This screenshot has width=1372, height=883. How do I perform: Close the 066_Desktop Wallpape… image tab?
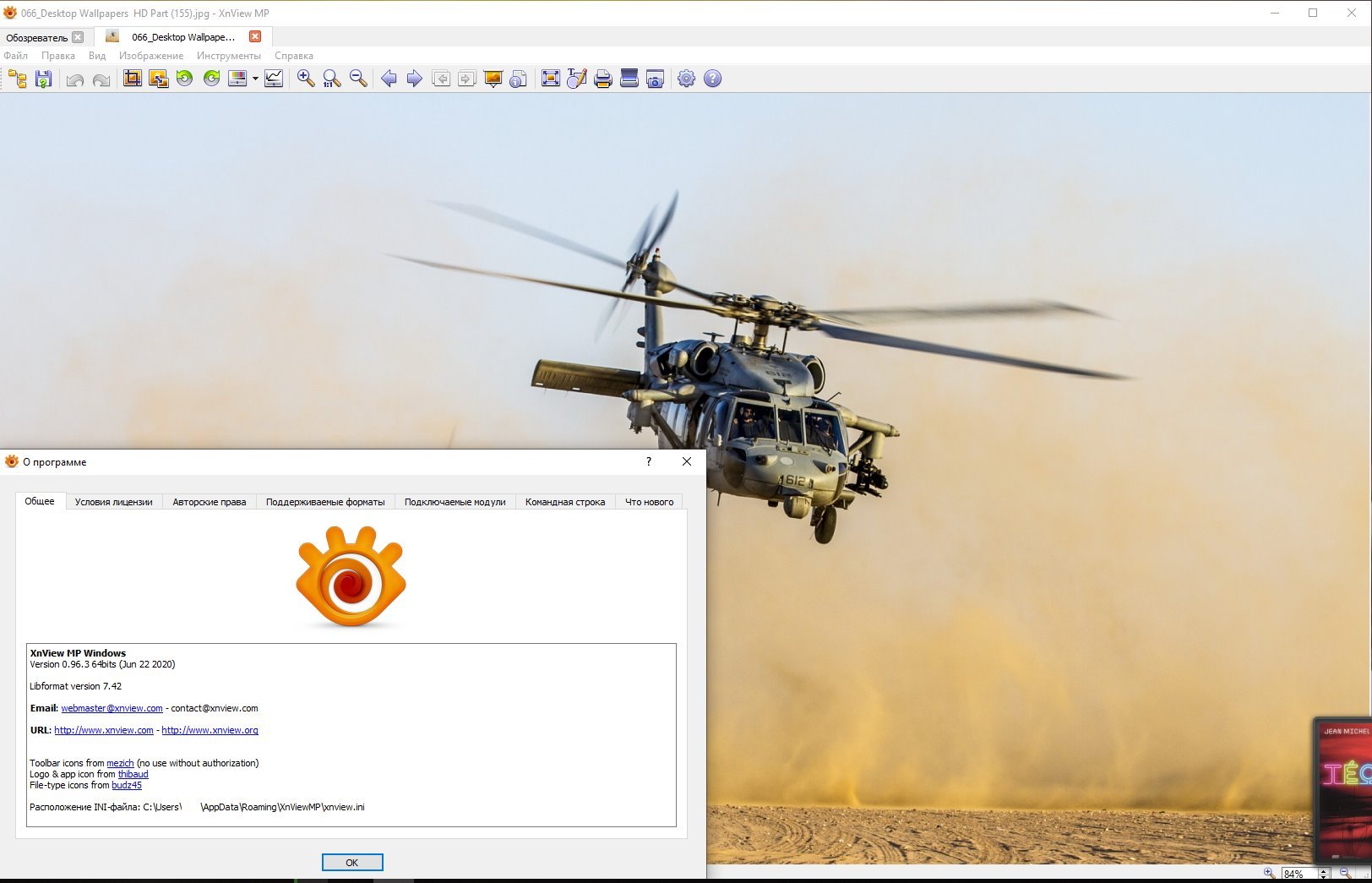pos(255,36)
